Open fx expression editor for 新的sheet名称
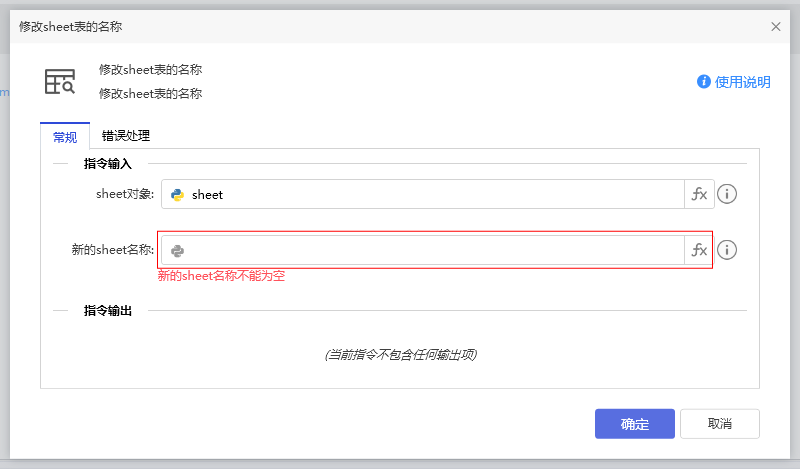Image resolution: width=800 pixels, height=469 pixels. 699,251
